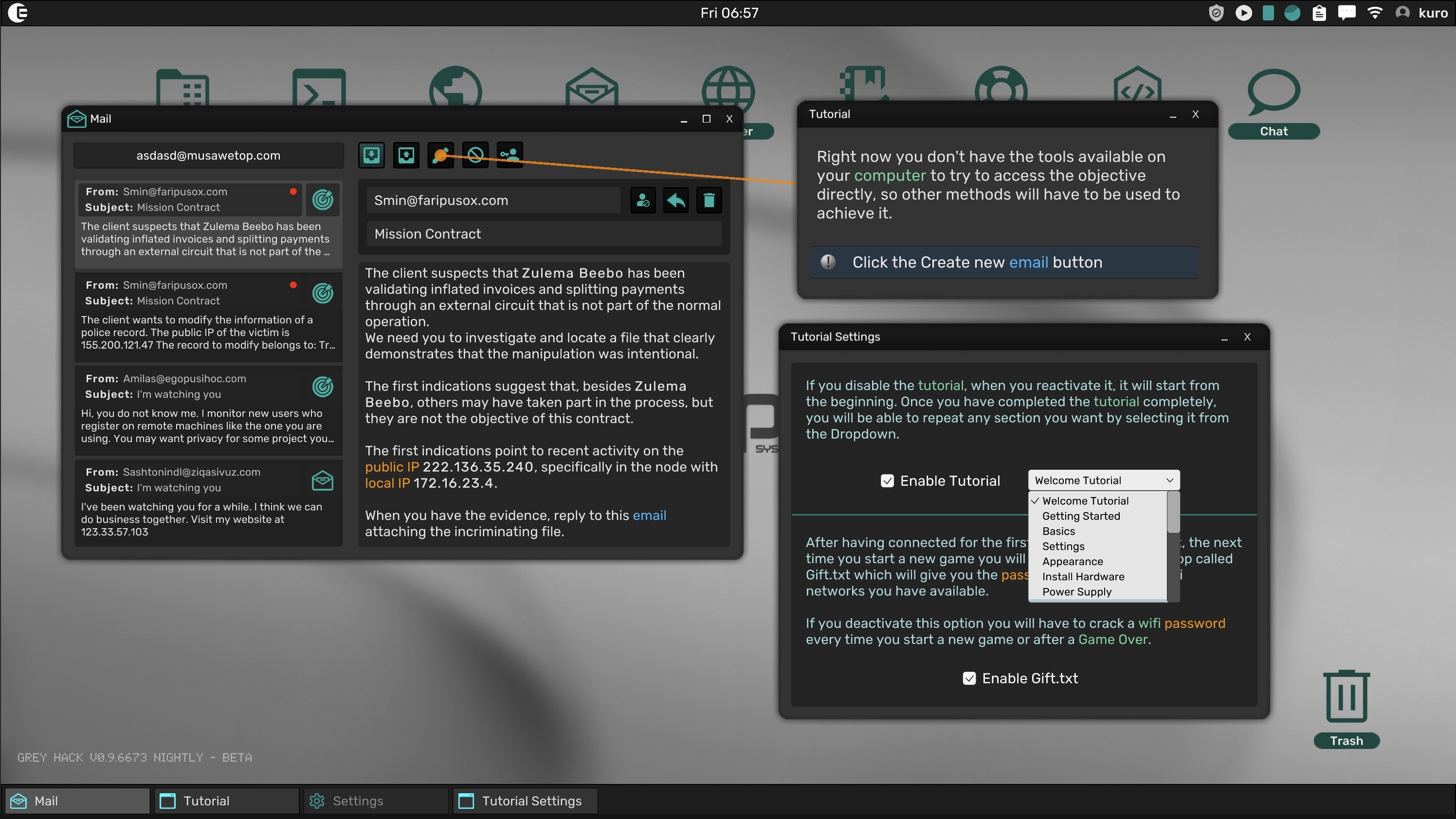Toggle the Enable Gift.txt checkbox
Viewport: 1456px width, 819px height.
pos(969,678)
